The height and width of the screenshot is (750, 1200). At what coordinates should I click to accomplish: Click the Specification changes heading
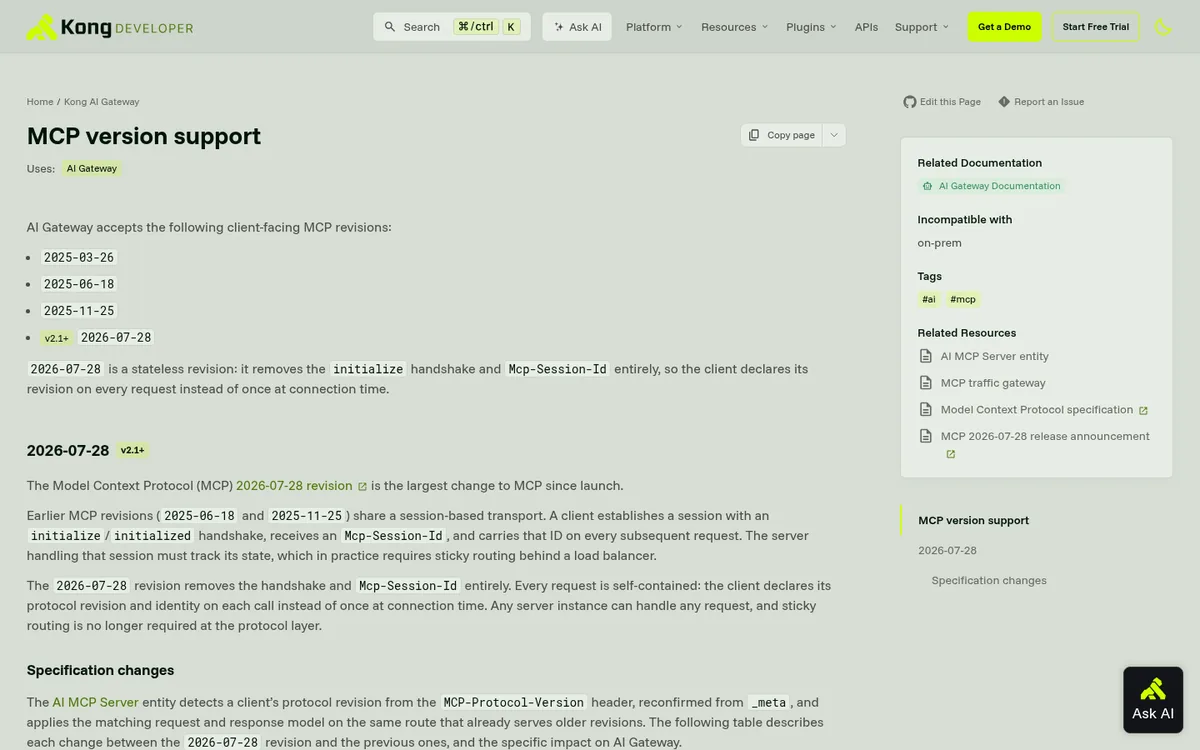100,670
